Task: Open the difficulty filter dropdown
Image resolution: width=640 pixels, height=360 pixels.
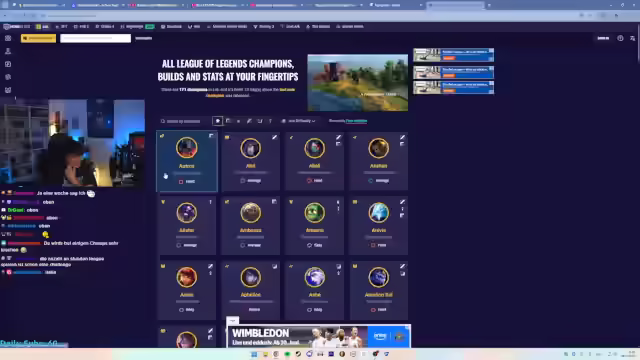Action: [298, 121]
